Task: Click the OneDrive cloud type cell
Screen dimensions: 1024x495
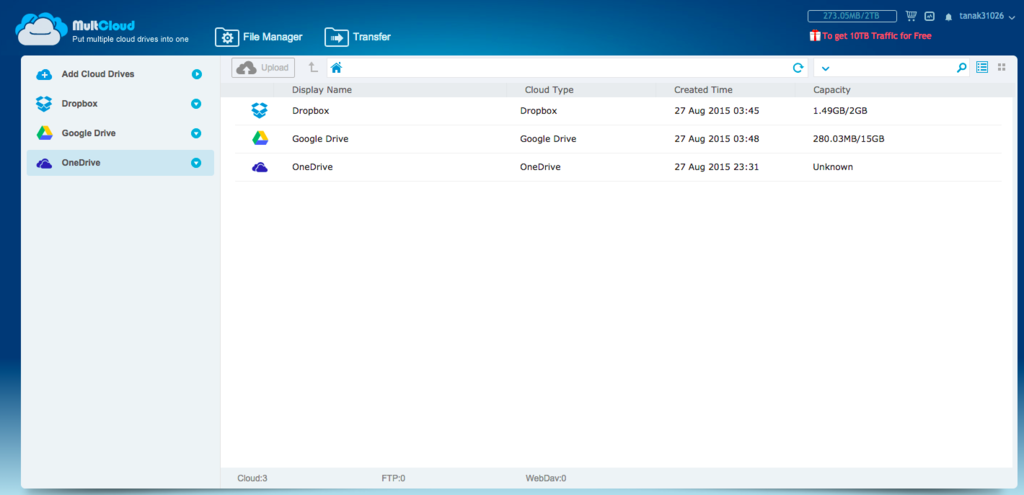Action: (x=541, y=167)
